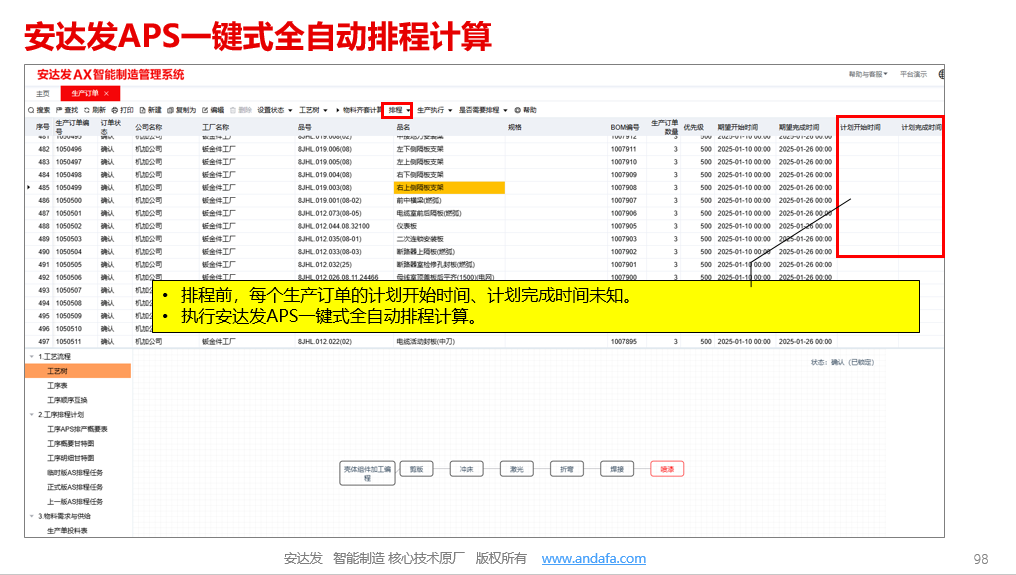This screenshot has height=575, width=1016.
Task: Click the 计划开始时间 column header
Action: pyautogui.click(x=860, y=128)
